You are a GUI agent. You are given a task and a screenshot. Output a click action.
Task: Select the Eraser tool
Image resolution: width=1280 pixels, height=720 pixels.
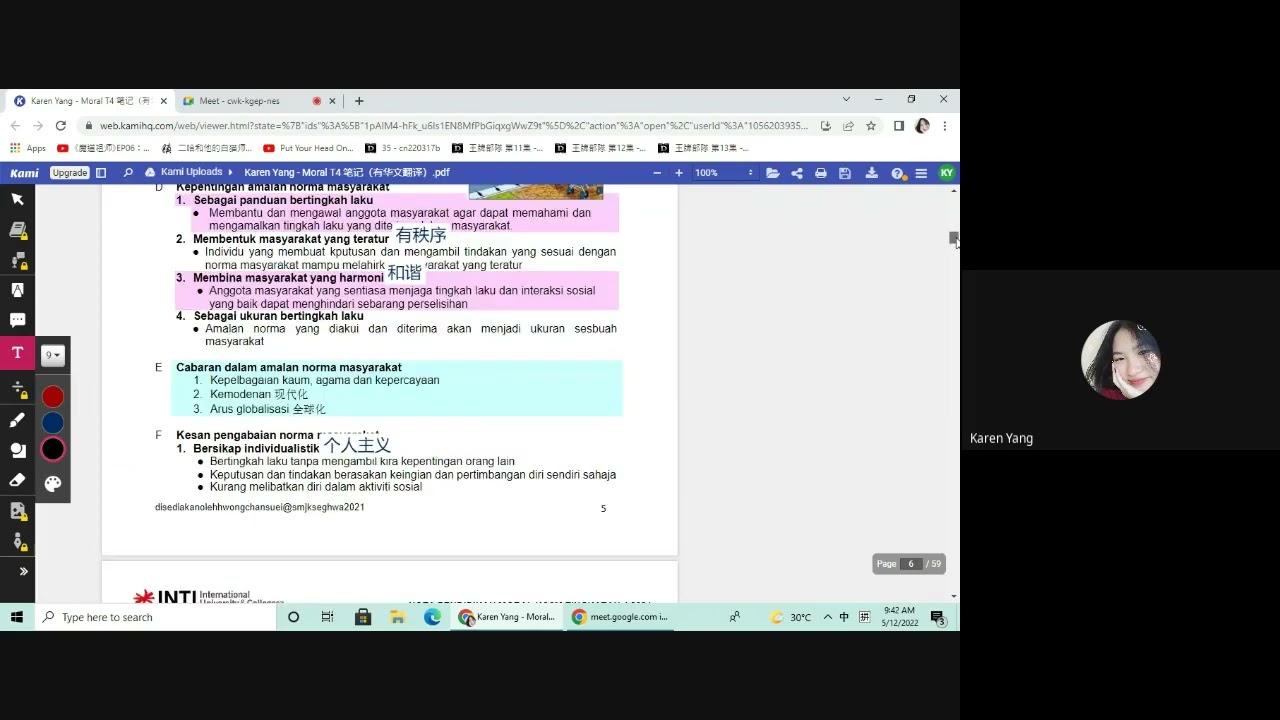pos(17,480)
